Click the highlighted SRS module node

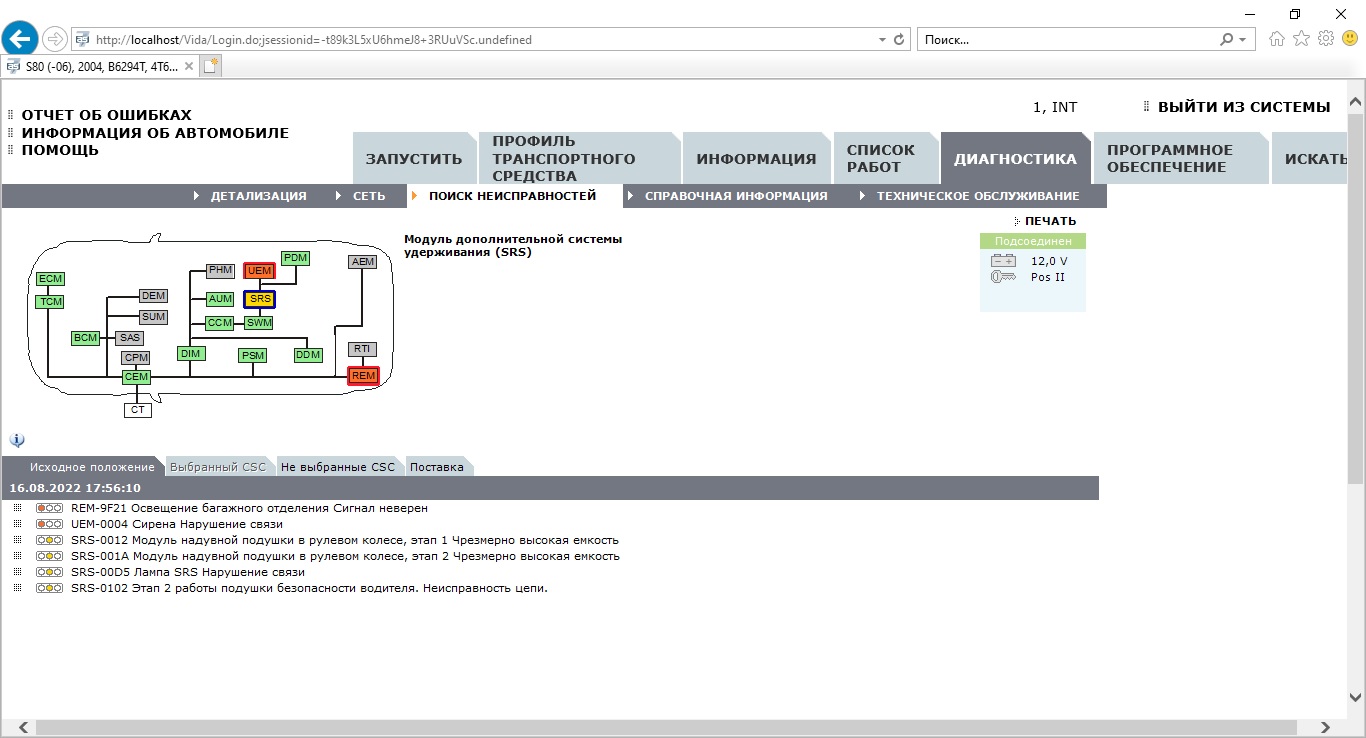click(x=259, y=299)
